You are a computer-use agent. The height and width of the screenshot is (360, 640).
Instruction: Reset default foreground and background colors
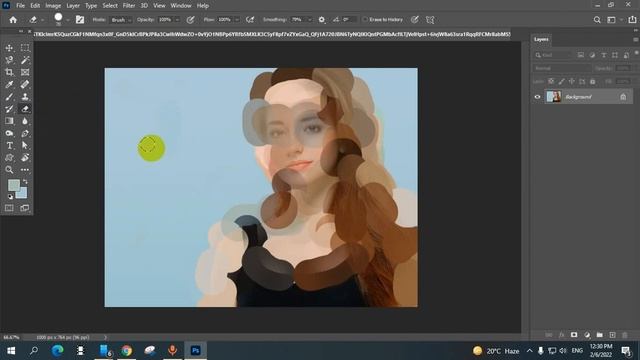[x=10, y=197]
